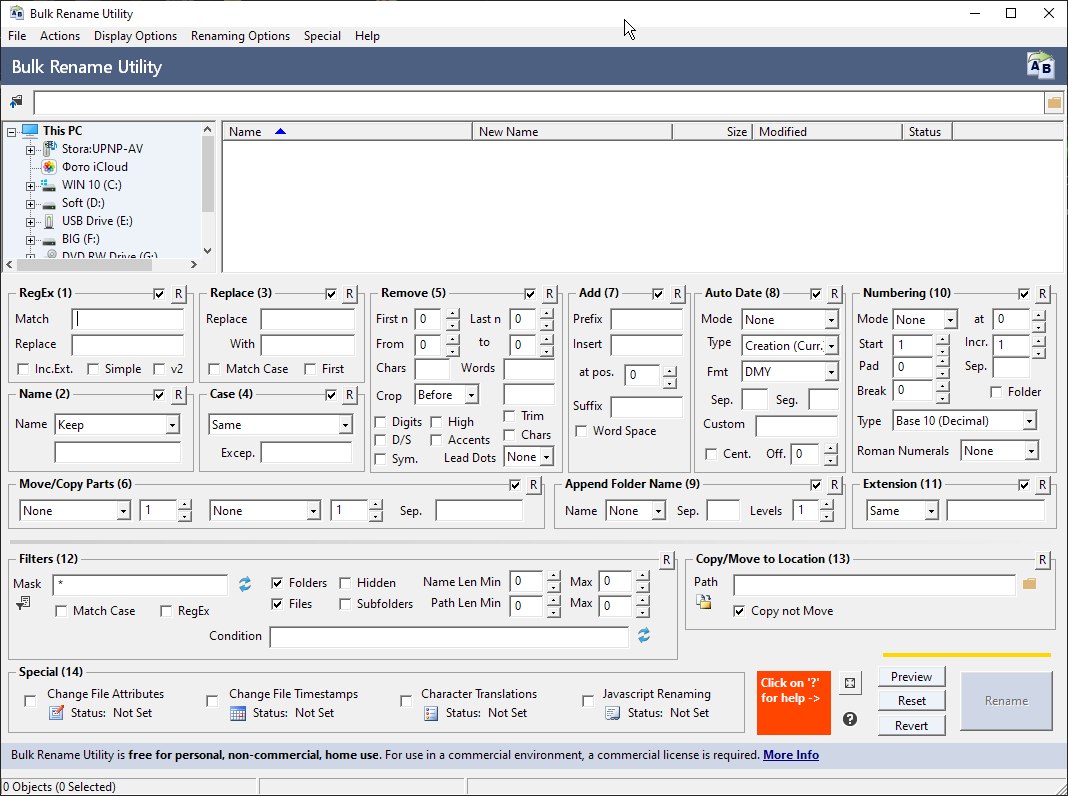Click the Preview button

(x=911, y=677)
